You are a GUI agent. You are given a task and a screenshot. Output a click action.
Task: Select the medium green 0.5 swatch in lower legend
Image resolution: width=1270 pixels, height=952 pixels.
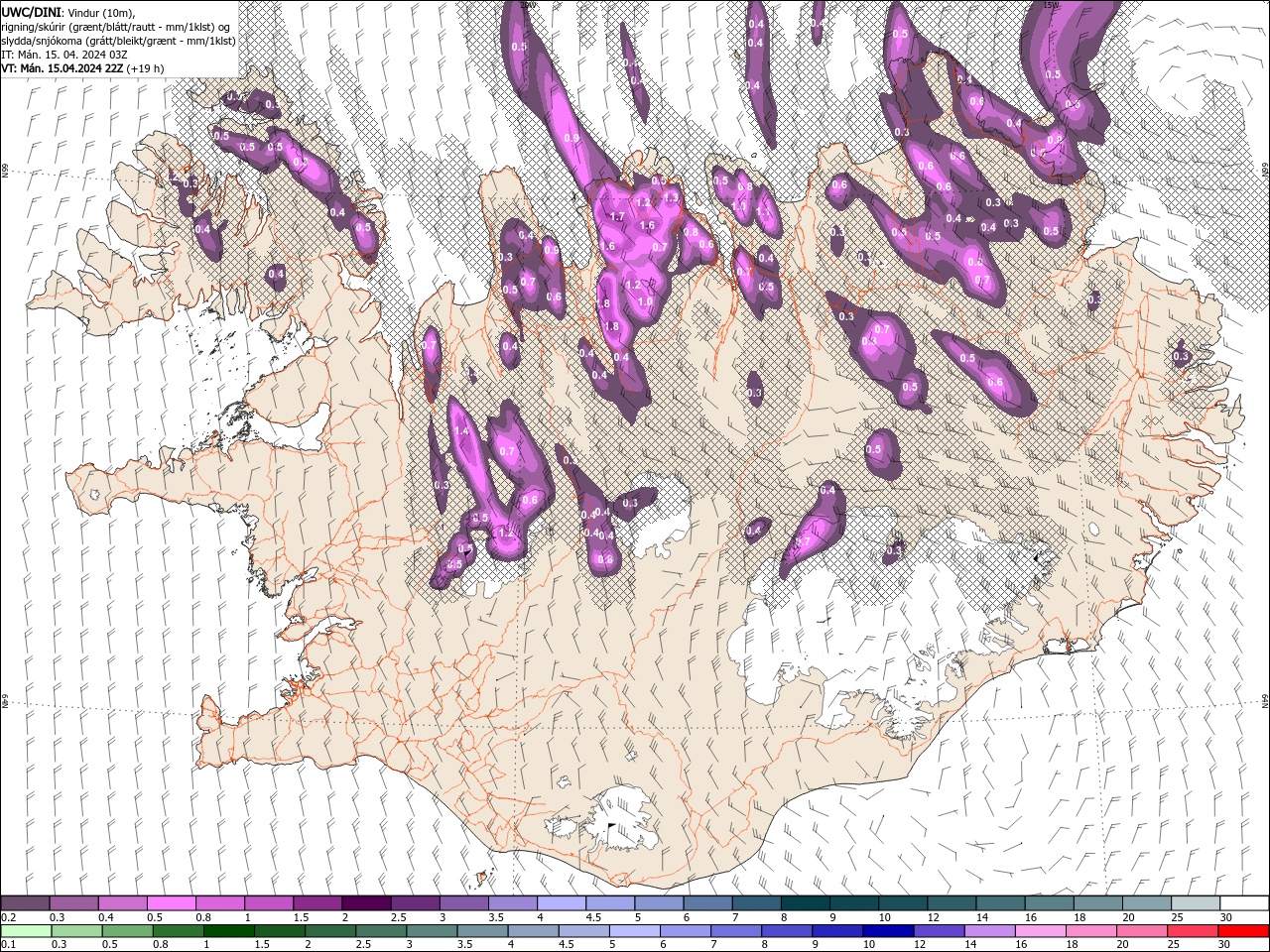click(127, 931)
